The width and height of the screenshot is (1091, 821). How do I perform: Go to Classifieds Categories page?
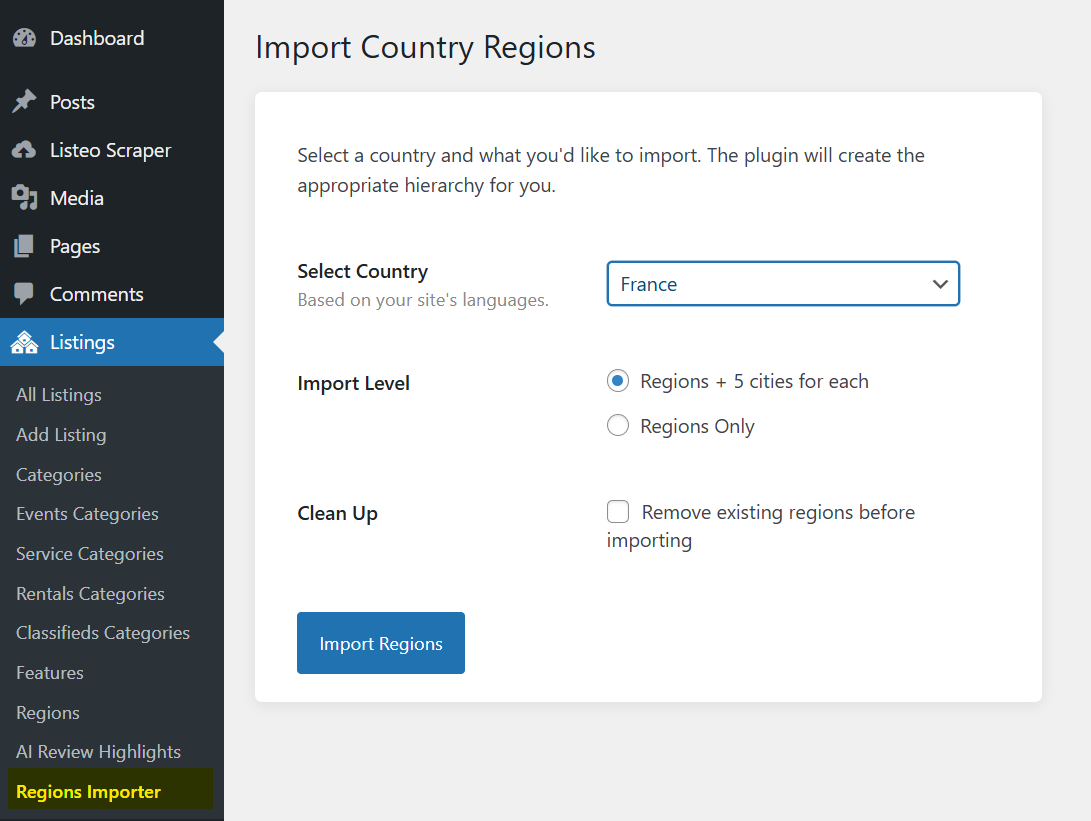pos(103,633)
